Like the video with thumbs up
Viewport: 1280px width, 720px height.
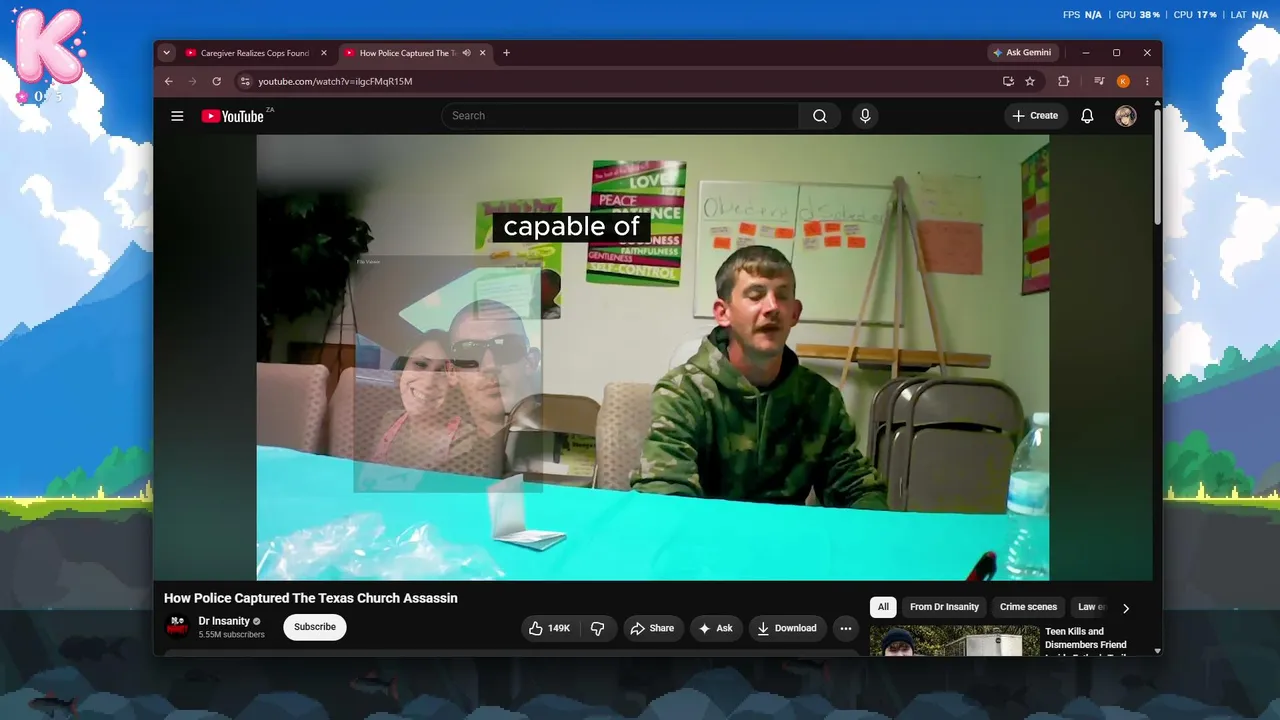click(549, 628)
